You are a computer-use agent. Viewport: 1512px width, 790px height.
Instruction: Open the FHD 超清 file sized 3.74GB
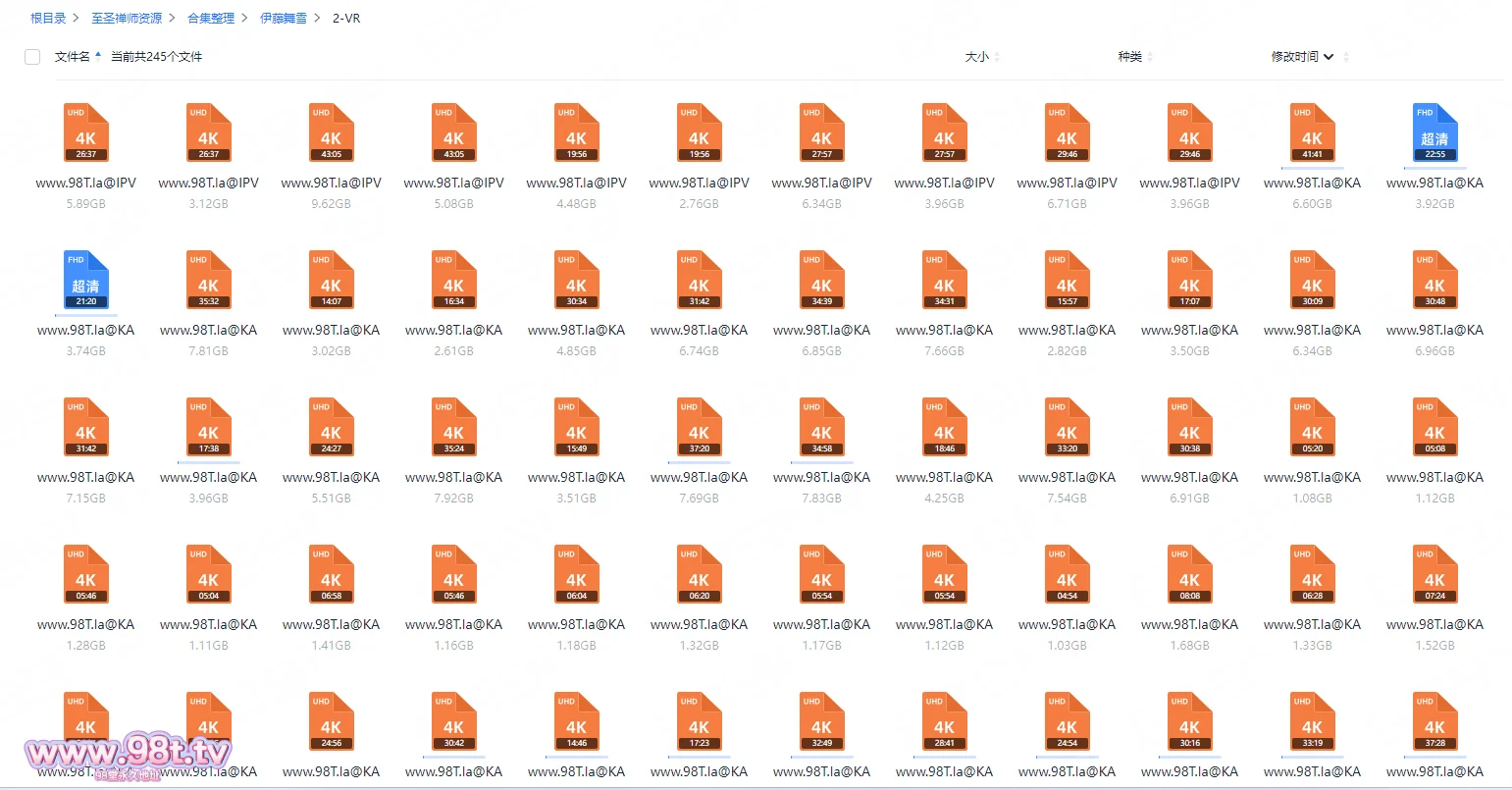click(85, 280)
